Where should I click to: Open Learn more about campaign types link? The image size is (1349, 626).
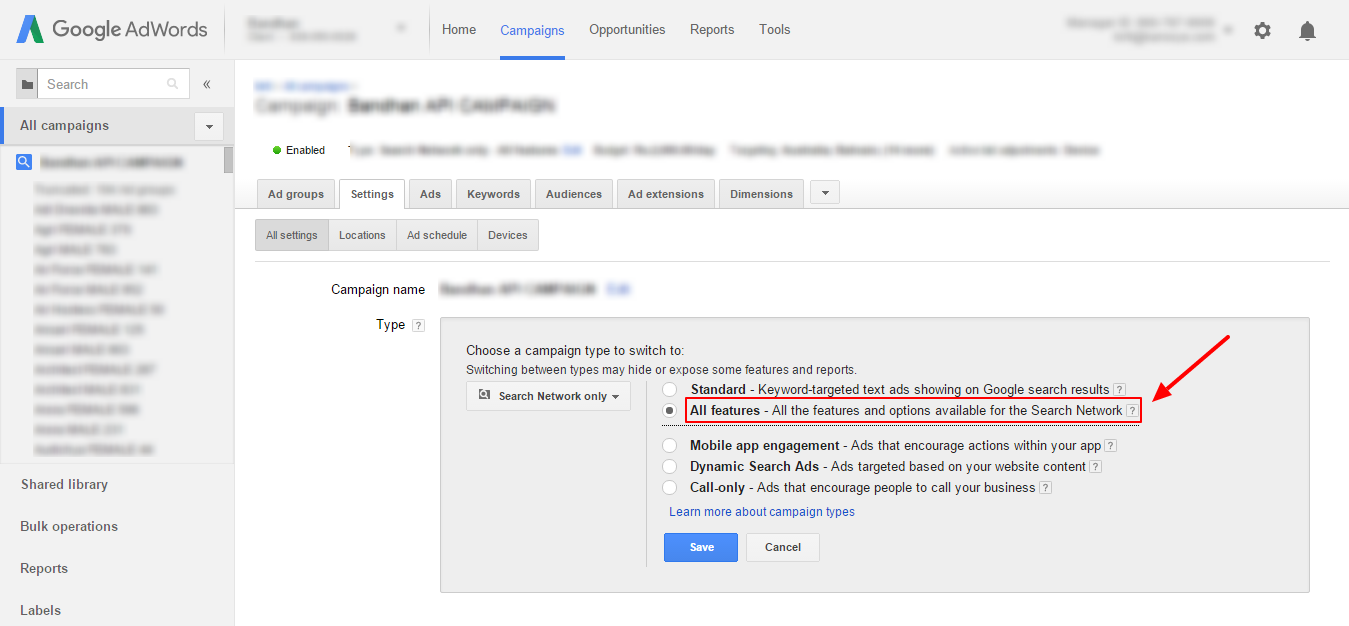pyautogui.click(x=762, y=512)
